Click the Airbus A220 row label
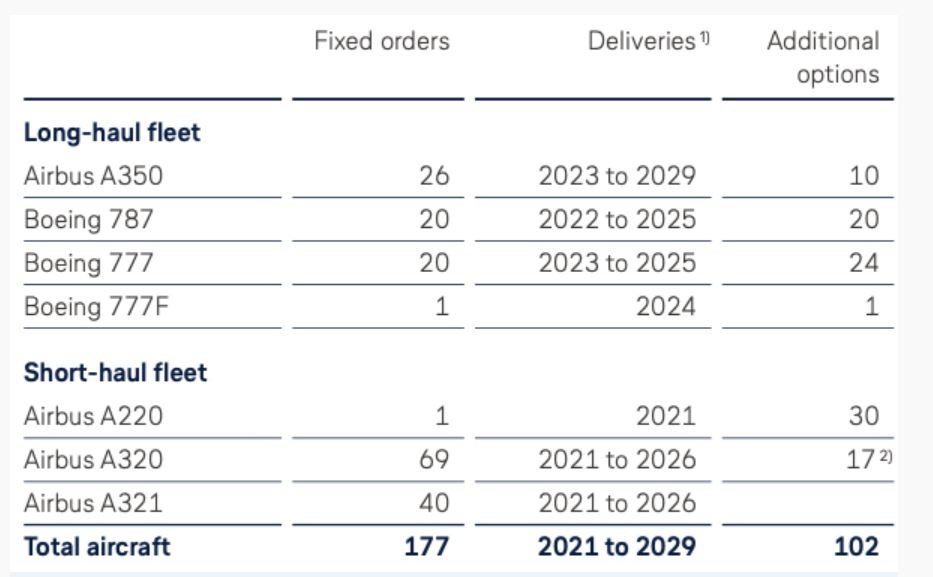933x577 pixels. [93, 416]
